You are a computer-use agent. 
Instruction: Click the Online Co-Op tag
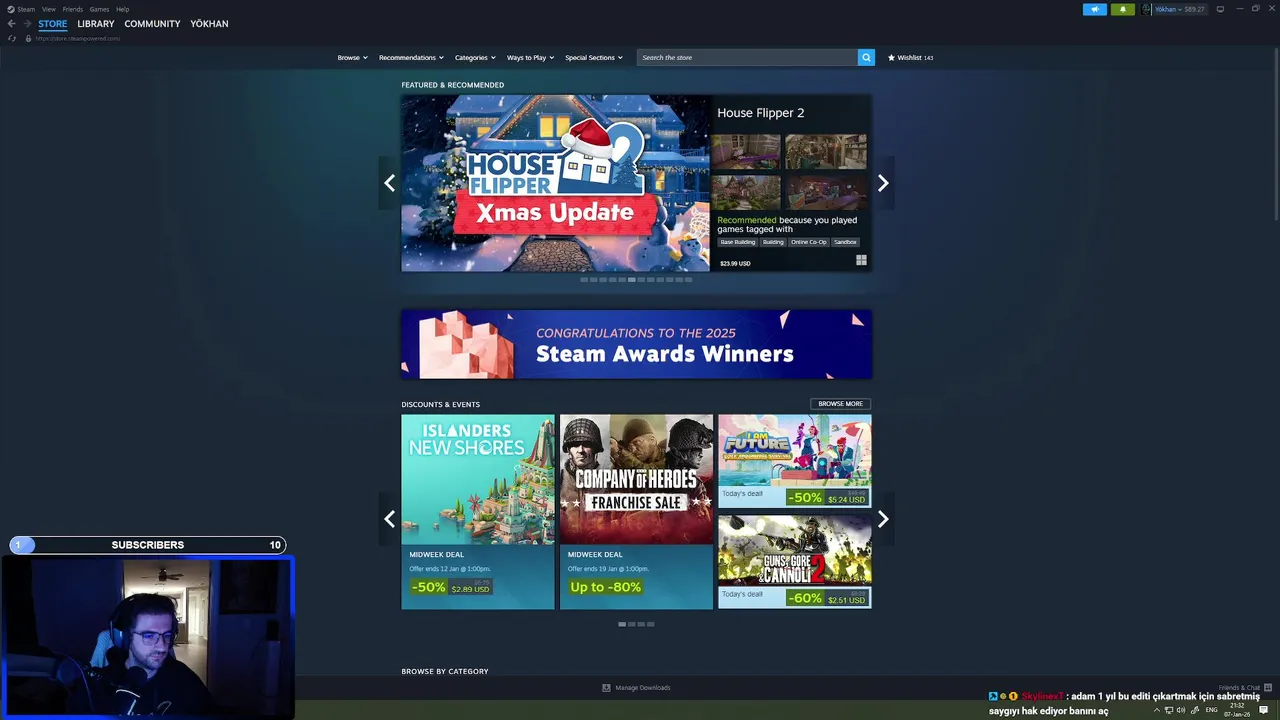(809, 242)
